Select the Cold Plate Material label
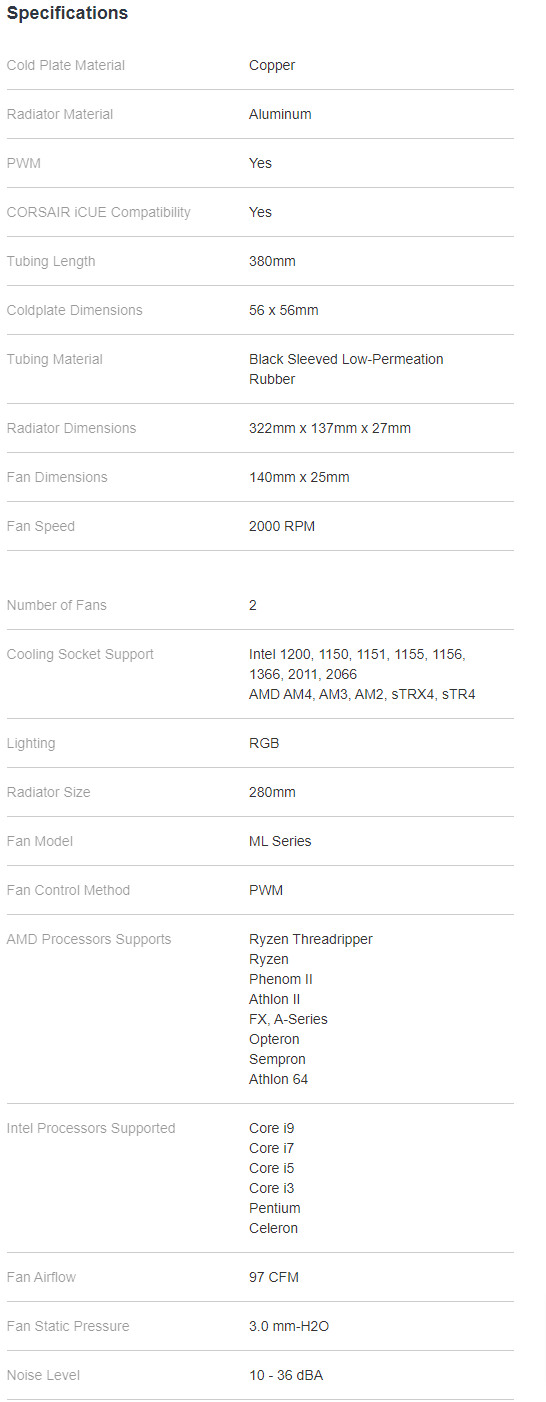This screenshot has height=1402, width=546. coord(66,65)
